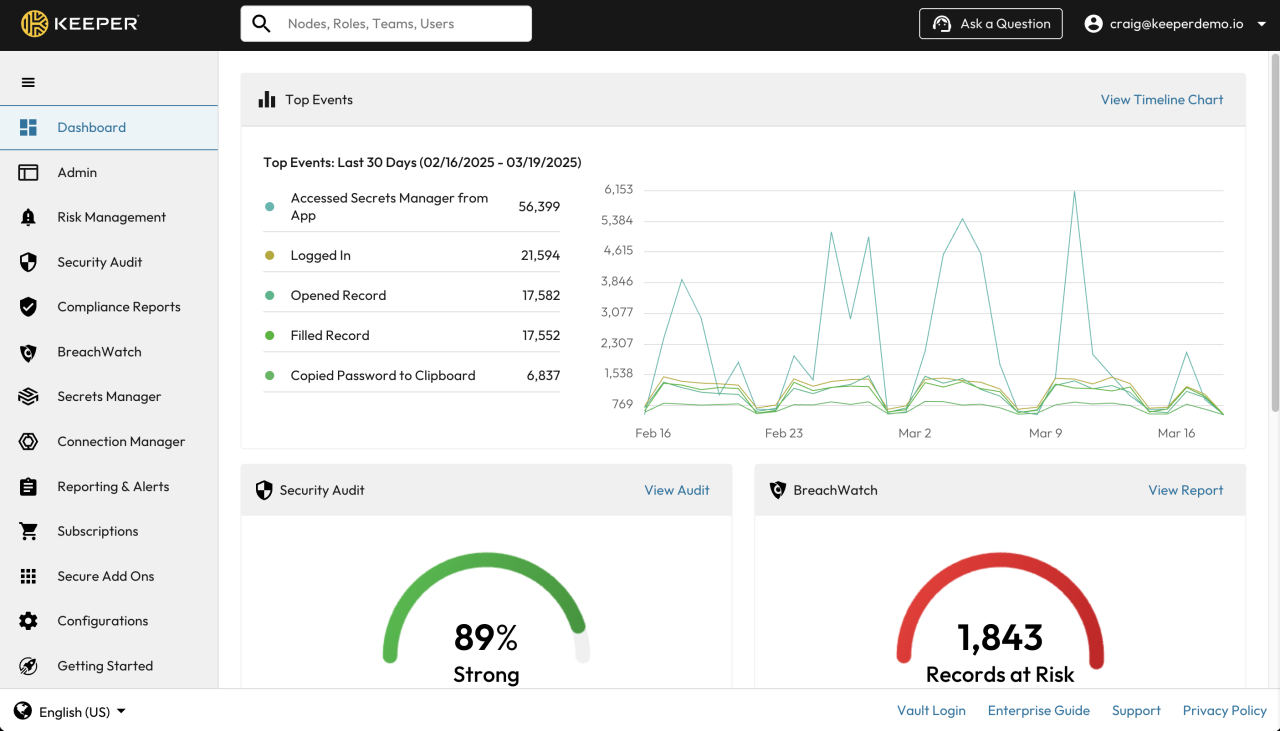Click the BreachWatch records at risk gauge
This screenshot has width=1280, height=731.
[1000, 618]
